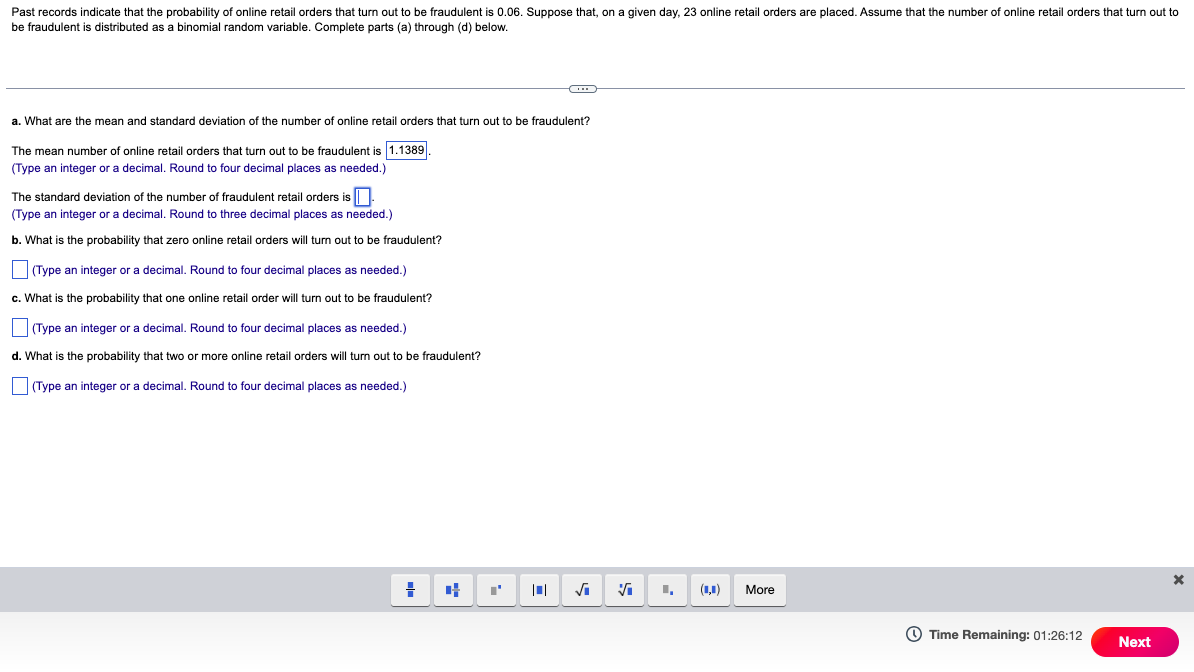
Task: Click the part c probability answer box
Action: [x=19, y=326]
